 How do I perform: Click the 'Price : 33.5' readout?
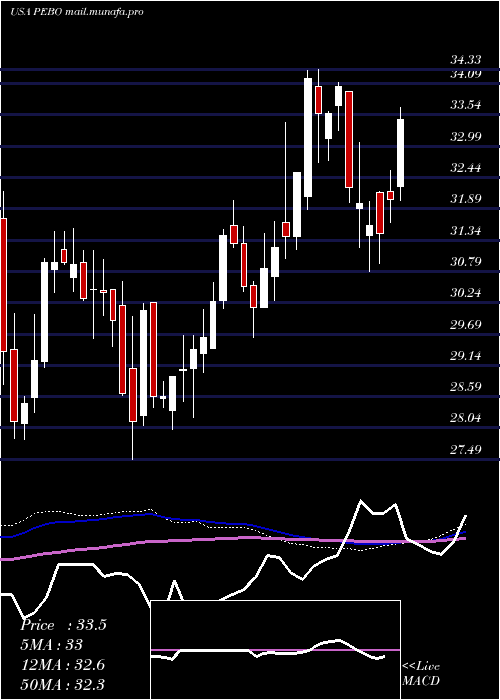coord(63,625)
